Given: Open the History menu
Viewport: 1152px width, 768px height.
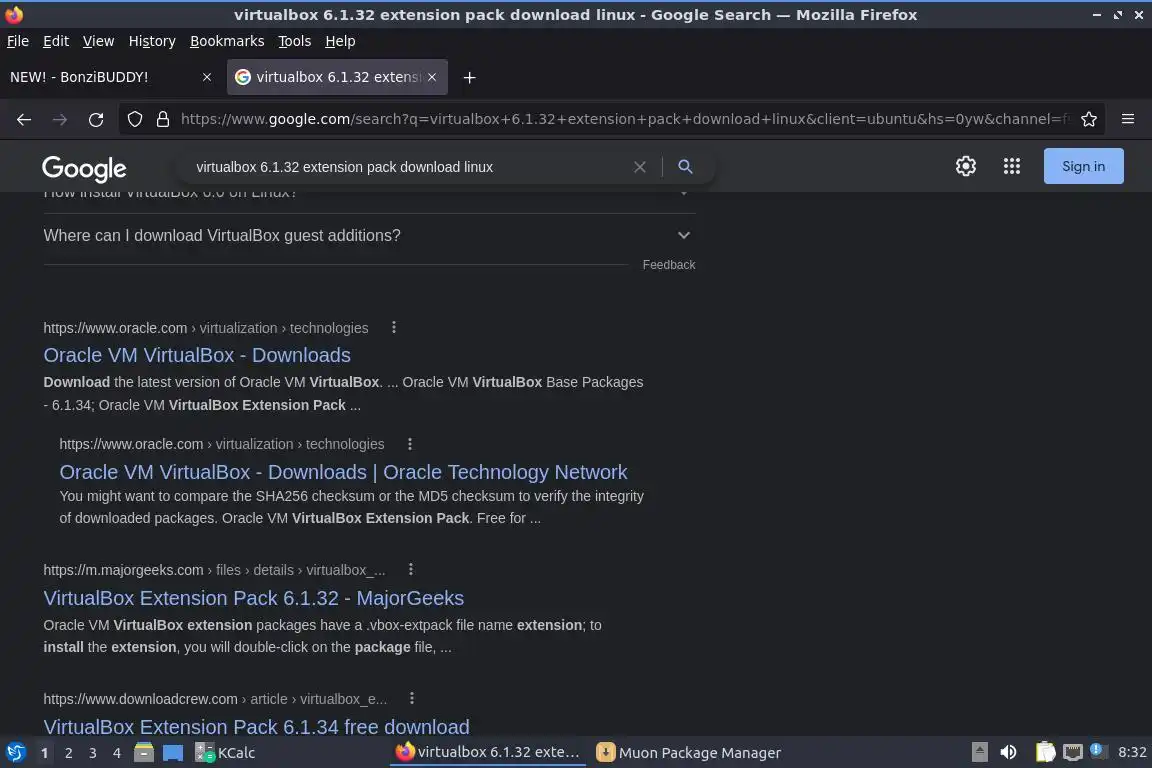Looking at the screenshot, I should click(x=152, y=41).
